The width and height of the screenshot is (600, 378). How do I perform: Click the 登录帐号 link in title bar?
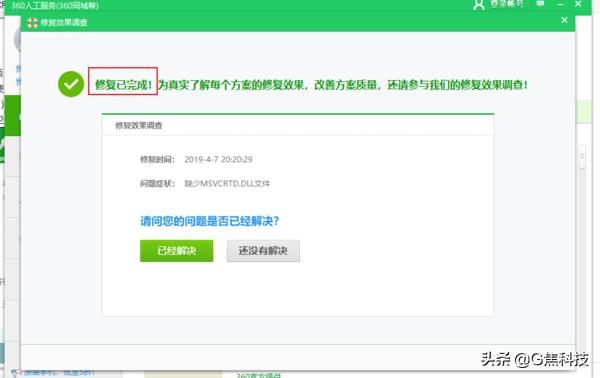[x=507, y=4]
